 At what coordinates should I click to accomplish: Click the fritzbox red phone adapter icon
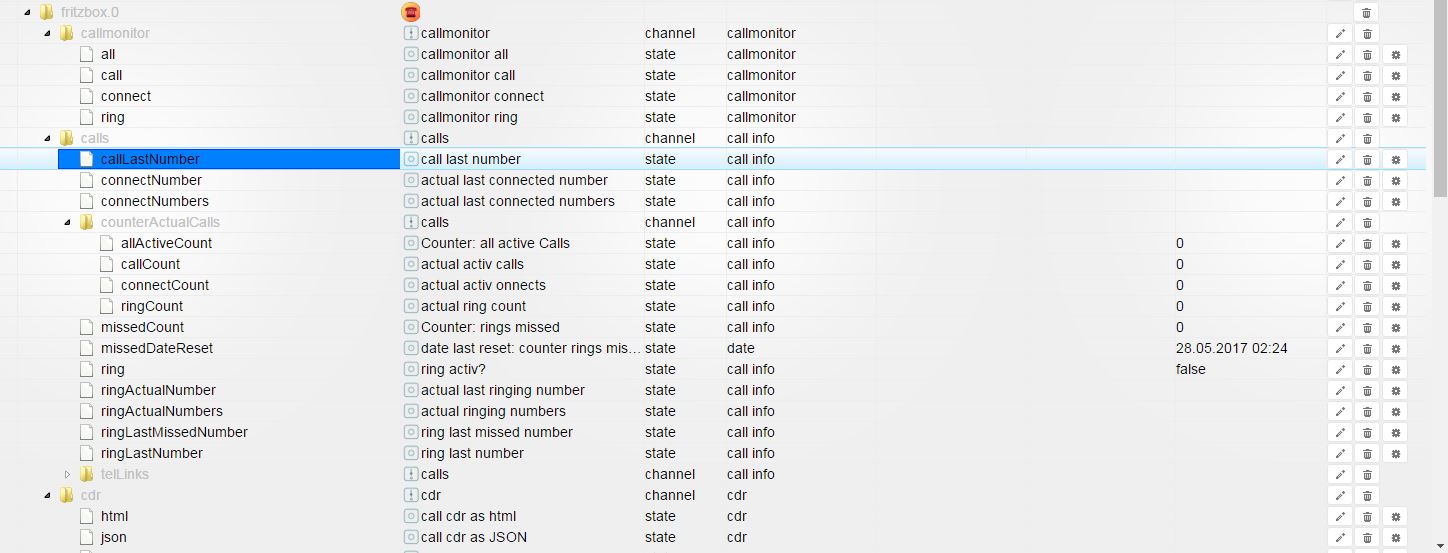click(x=410, y=12)
